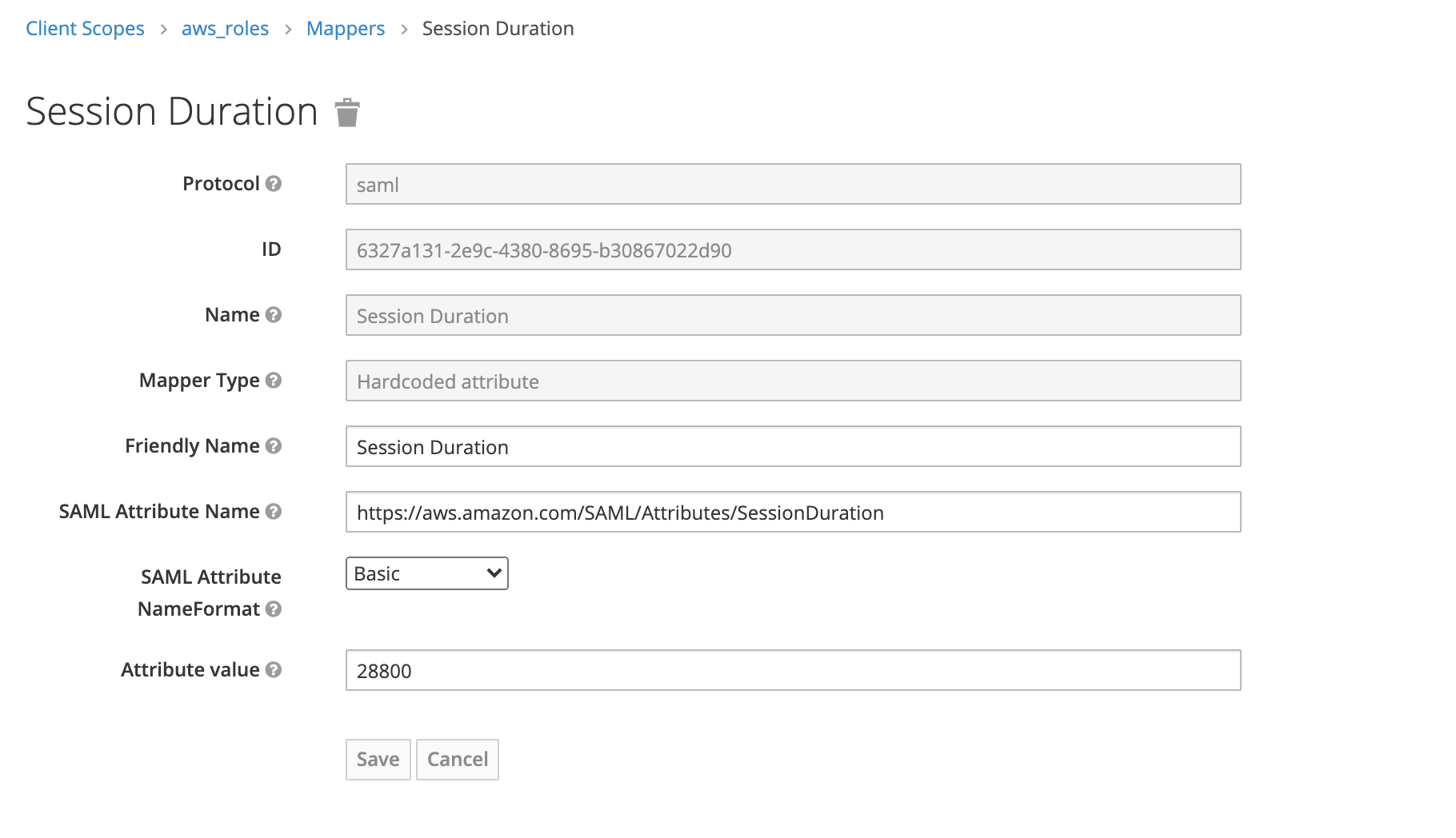Select the ID label
1456x838 pixels.
pyautogui.click(x=271, y=249)
